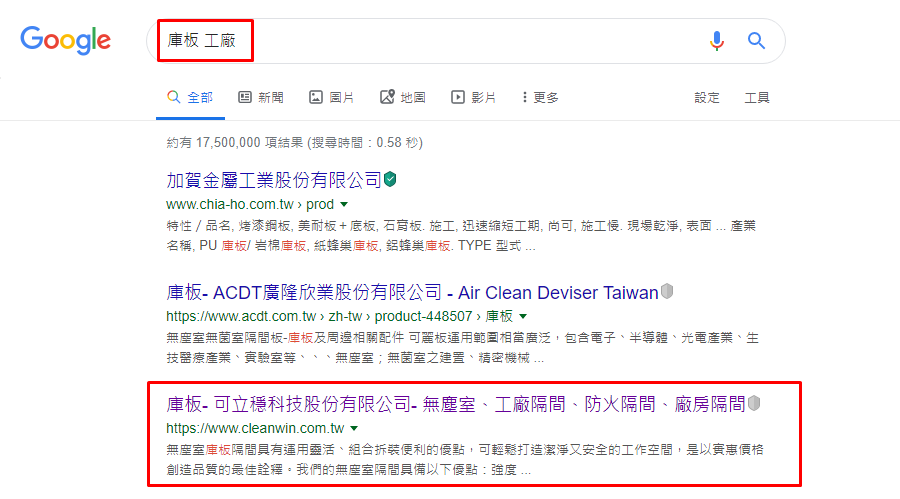Open the 加賀金屬工業股份有限公司 result
Screen dimensions: 900x499
(274, 180)
